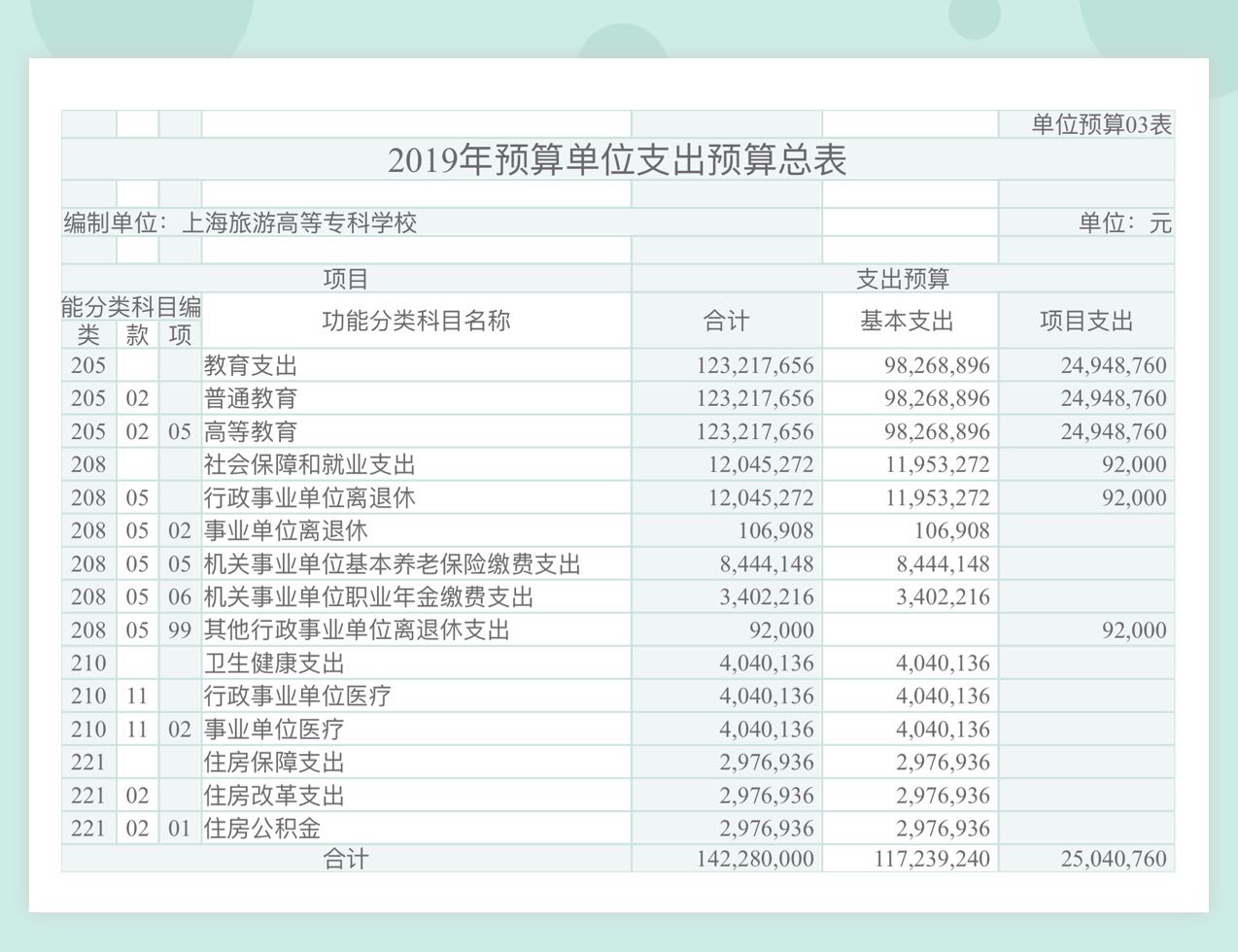Select the 事业单位离退休 row name
The image size is (1238, 952).
[x=286, y=531]
